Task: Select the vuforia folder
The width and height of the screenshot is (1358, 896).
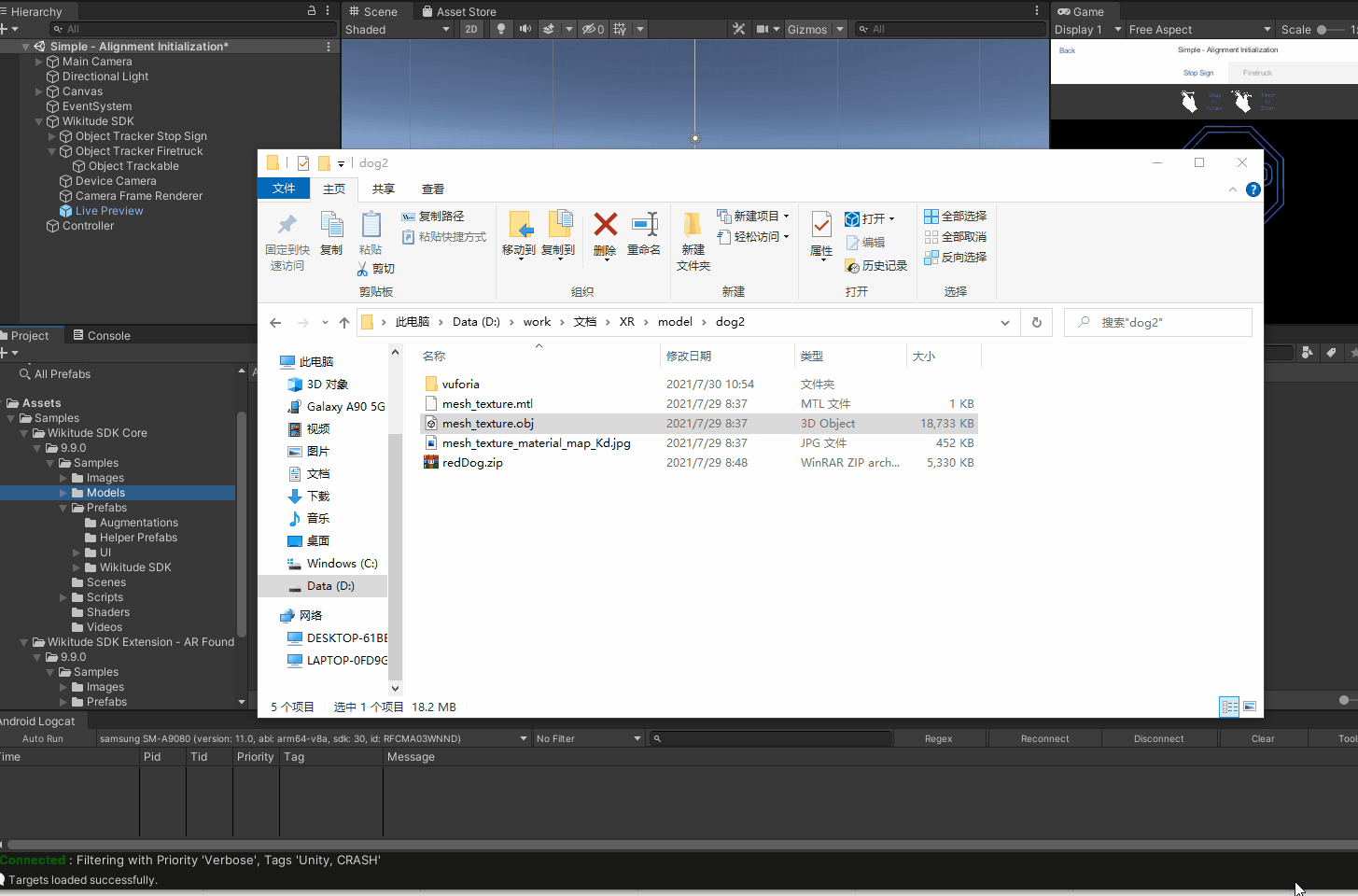Action: click(x=461, y=385)
